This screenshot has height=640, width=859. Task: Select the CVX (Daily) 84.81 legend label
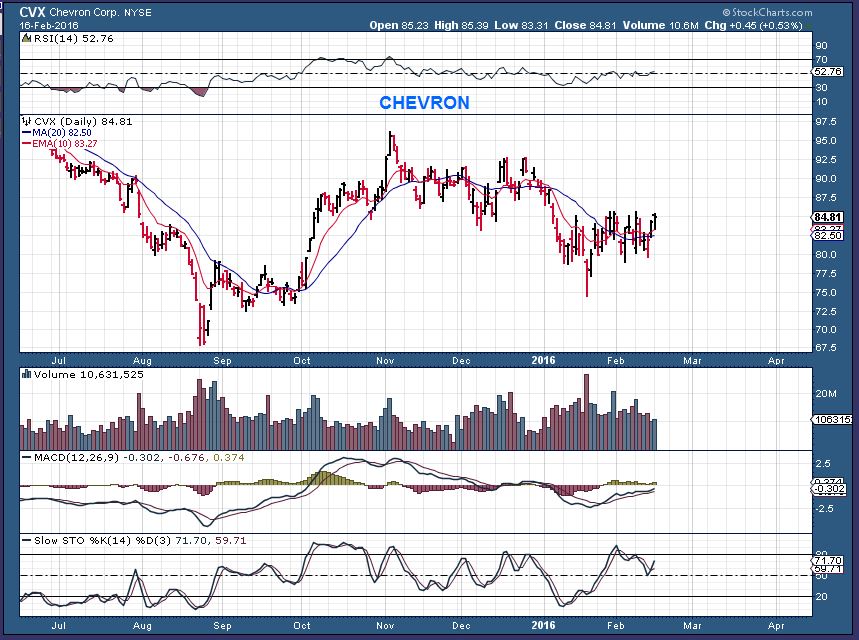point(83,121)
